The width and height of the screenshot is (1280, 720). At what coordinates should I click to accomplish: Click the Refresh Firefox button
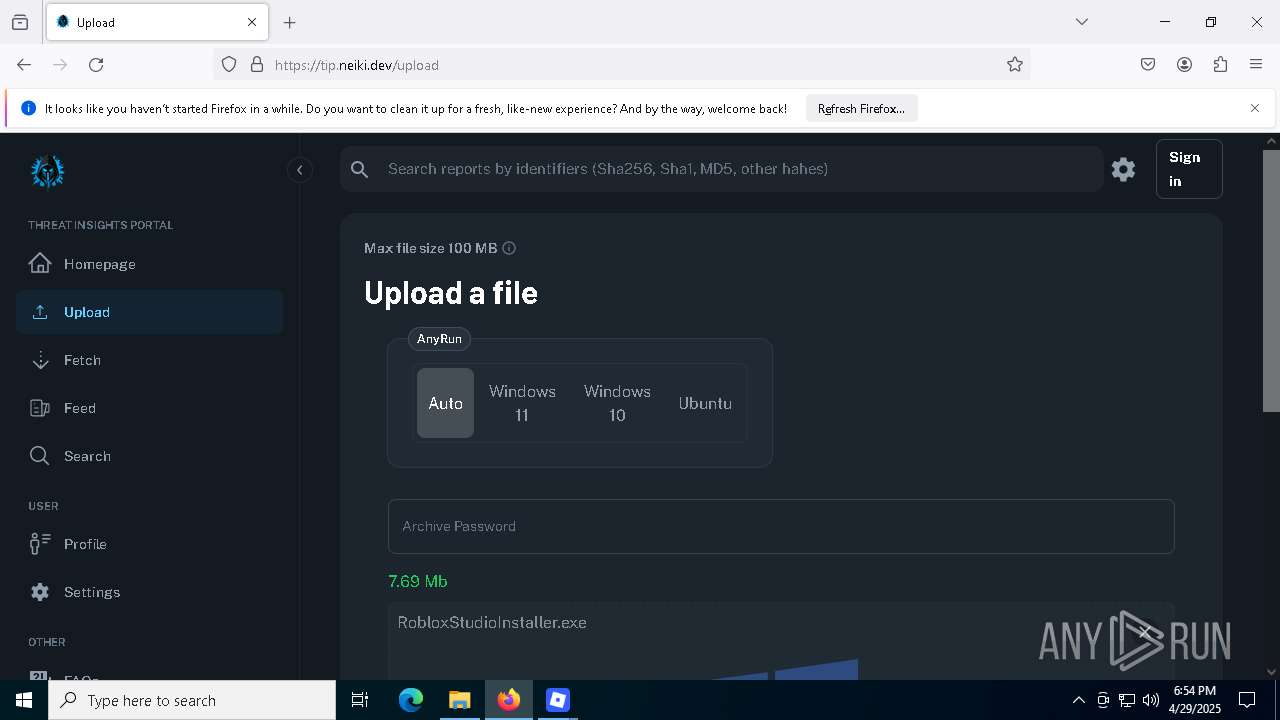tap(861, 109)
